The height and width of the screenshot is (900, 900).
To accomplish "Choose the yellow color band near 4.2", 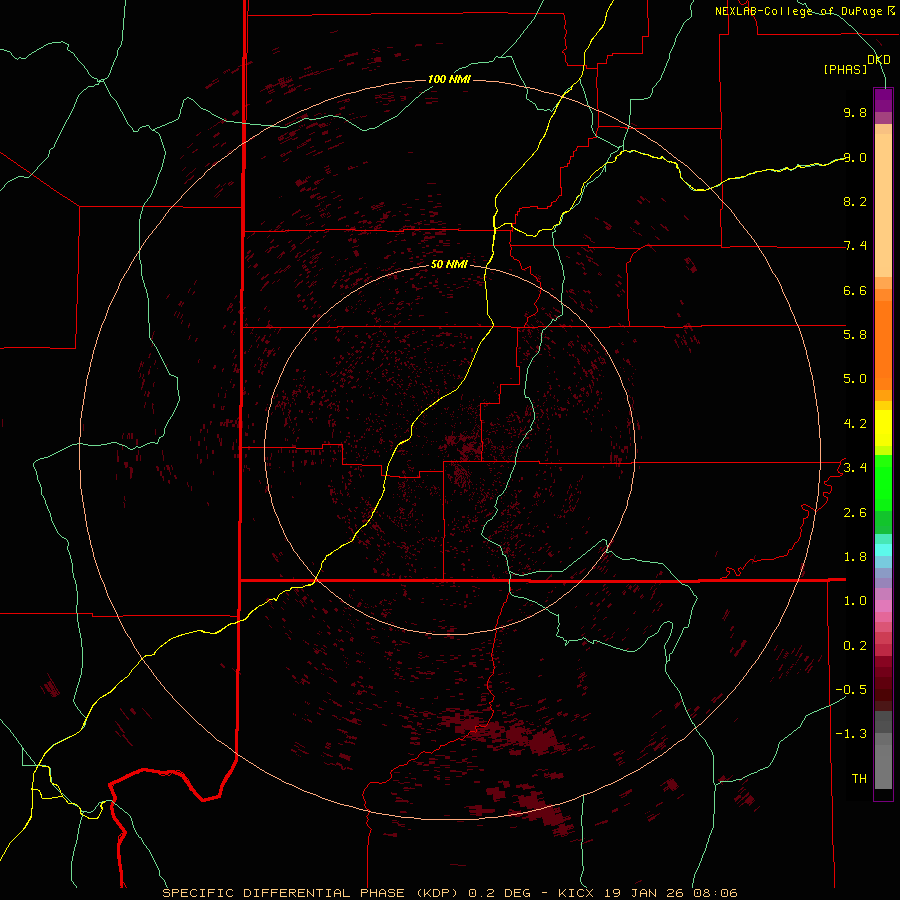I will [x=883, y=428].
